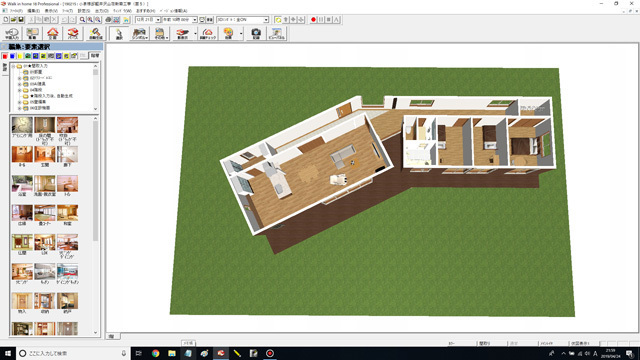Expand the fourth folder in the tree
The width and height of the screenshot is (640, 360).
[19, 90]
